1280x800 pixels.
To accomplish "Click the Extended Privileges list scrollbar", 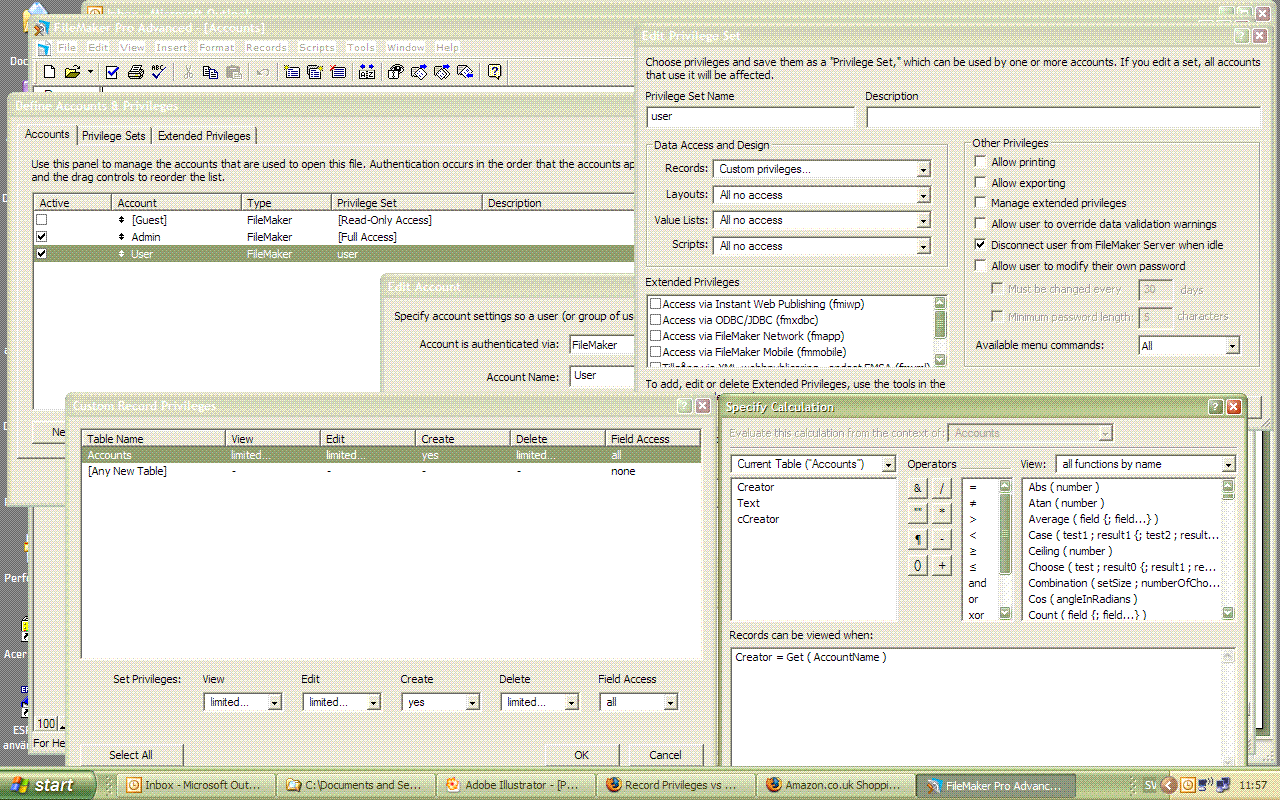I will click(940, 331).
